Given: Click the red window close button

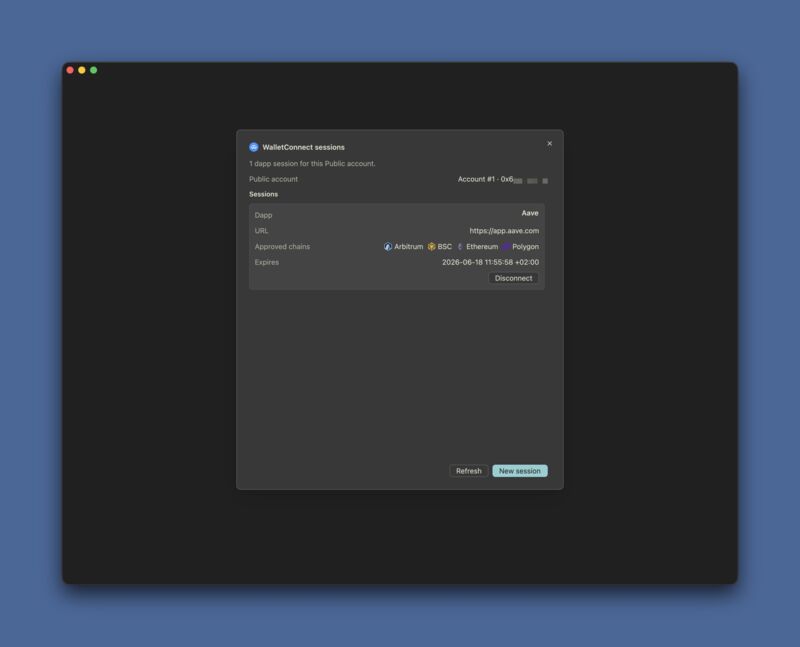Looking at the screenshot, I should pos(70,70).
